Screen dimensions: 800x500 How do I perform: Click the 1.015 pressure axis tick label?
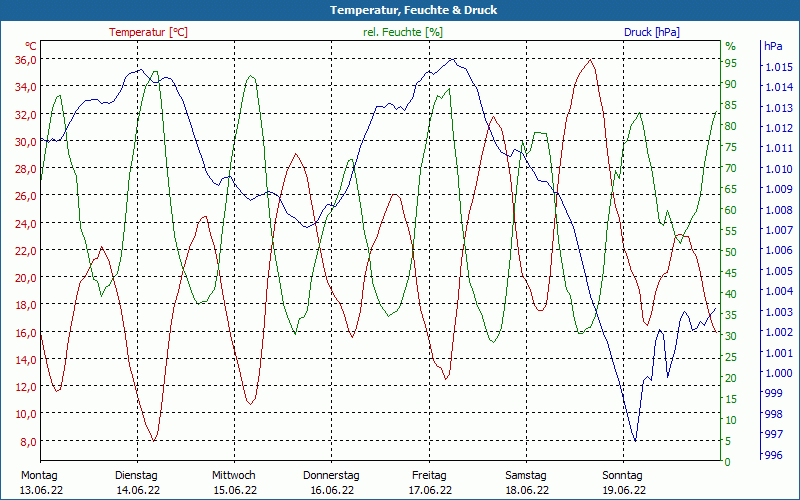(x=776, y=67)
